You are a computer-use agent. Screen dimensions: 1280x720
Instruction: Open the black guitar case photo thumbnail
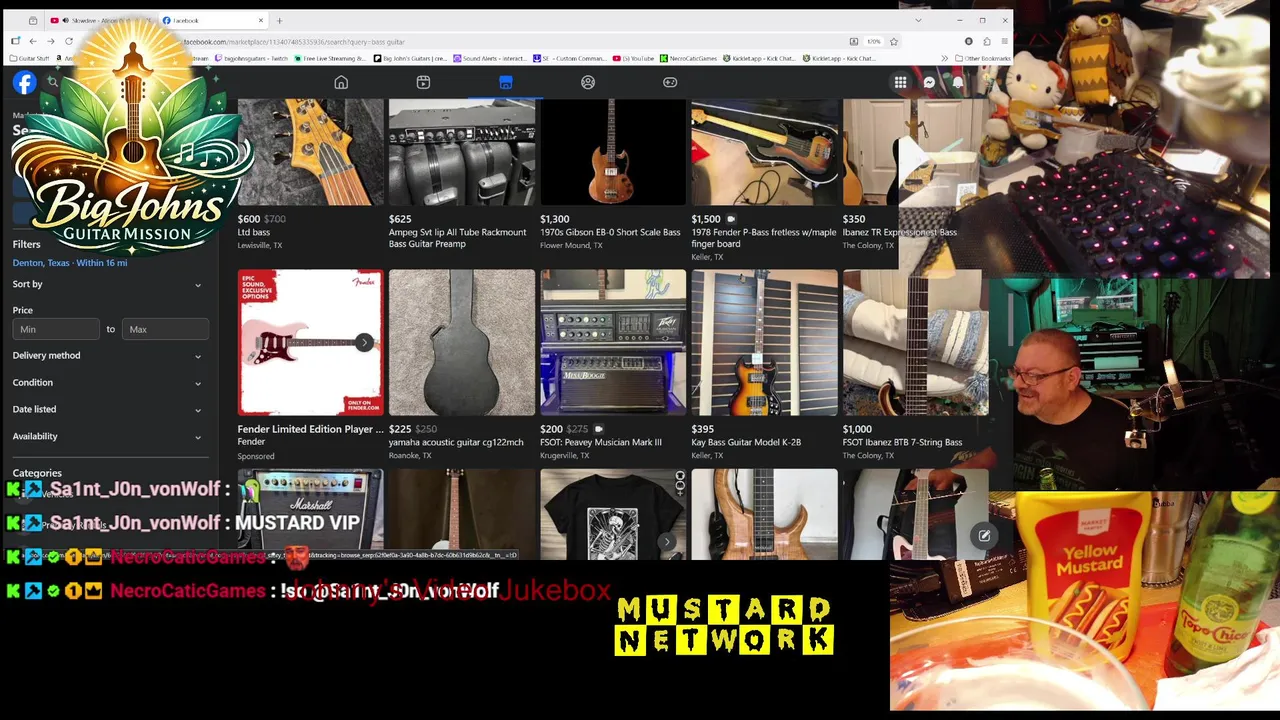462,342
